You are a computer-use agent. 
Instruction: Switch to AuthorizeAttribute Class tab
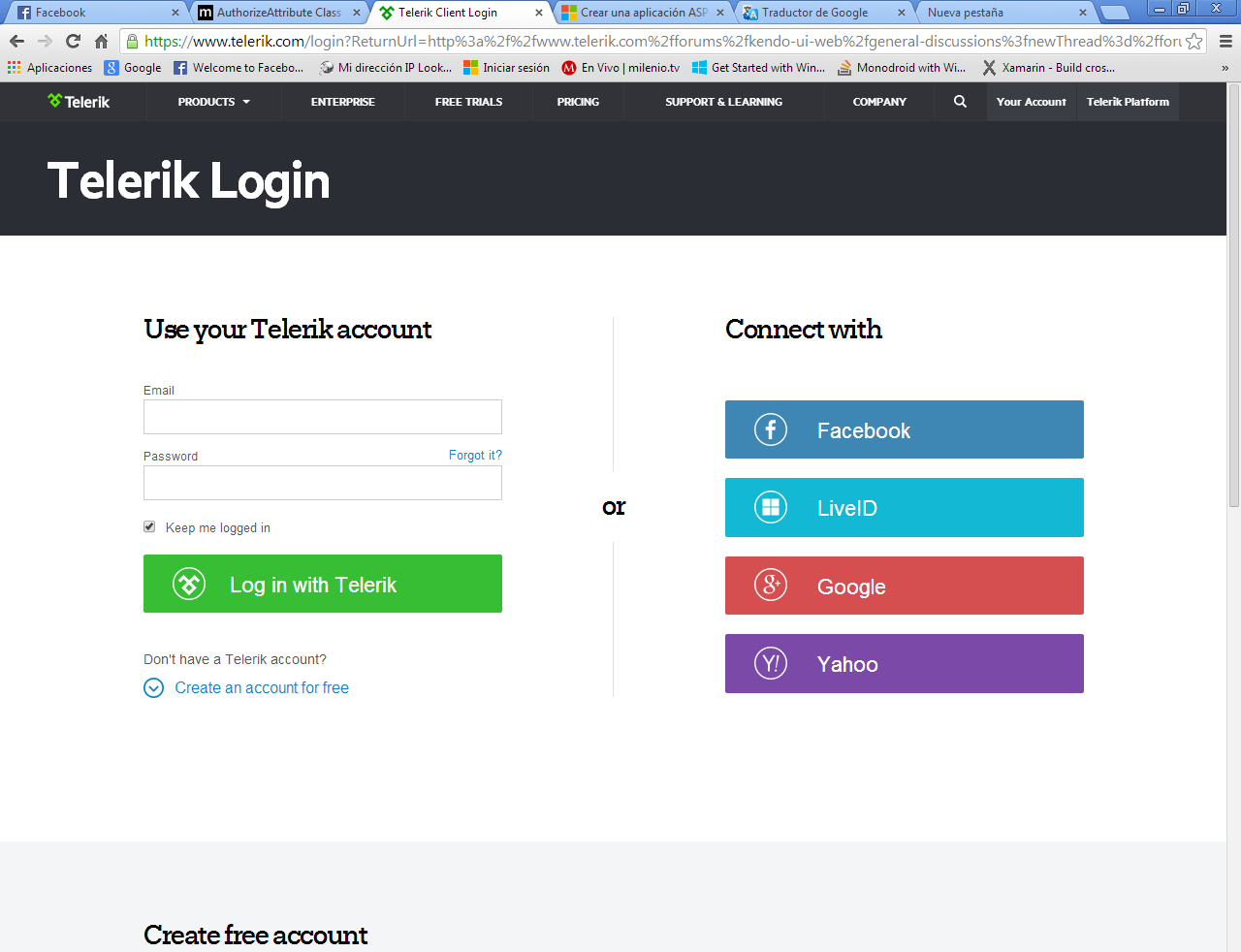pos(278,13)
